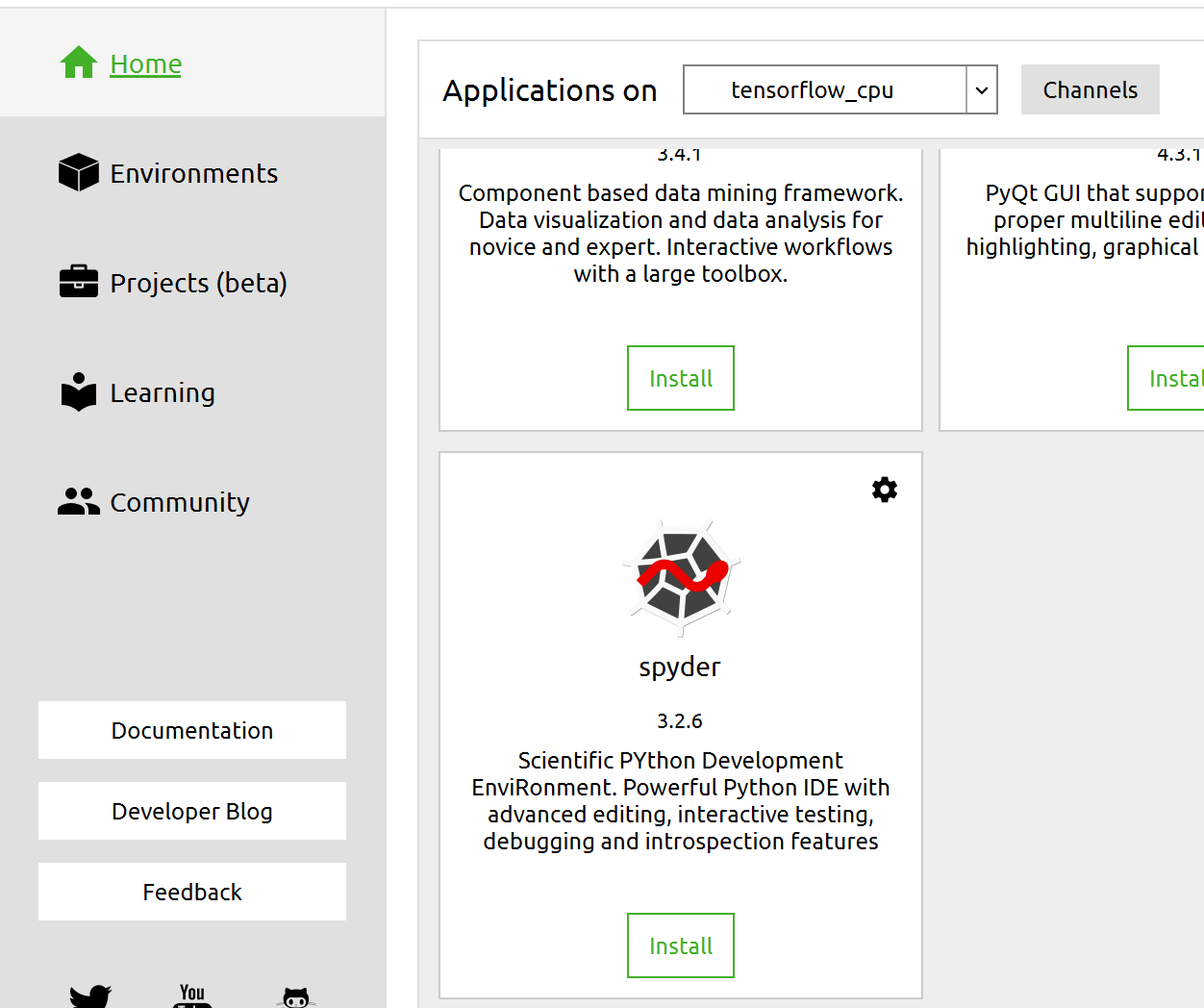
Task: Open the GitHub octocat icon
Action: click(x=296, y=997)
